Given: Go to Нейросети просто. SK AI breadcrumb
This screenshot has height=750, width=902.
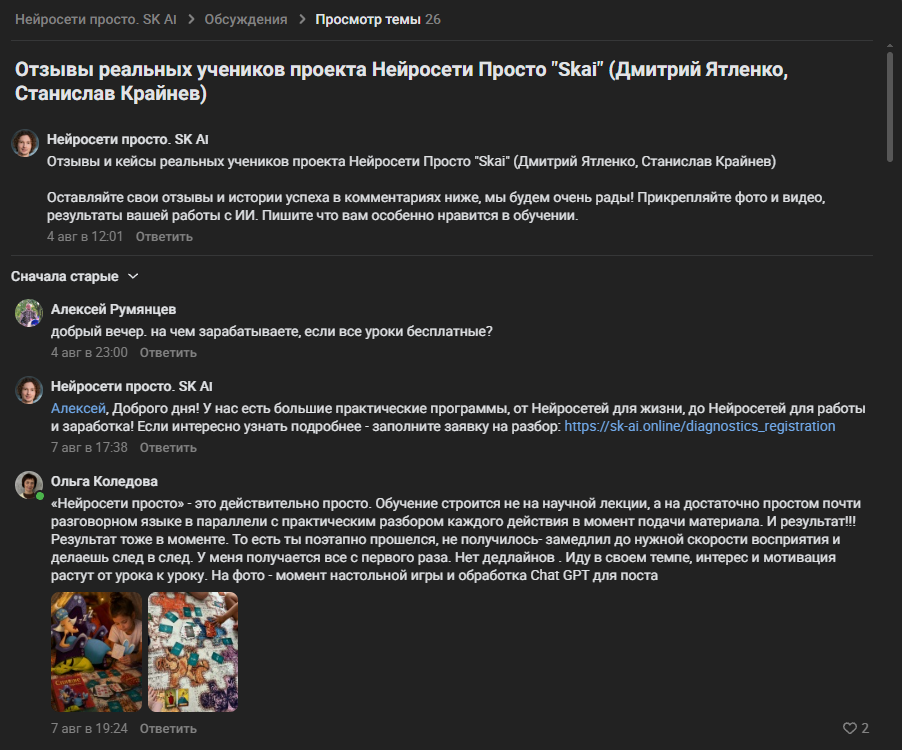Looking at the screenshot, I should [x=95, y=20].
